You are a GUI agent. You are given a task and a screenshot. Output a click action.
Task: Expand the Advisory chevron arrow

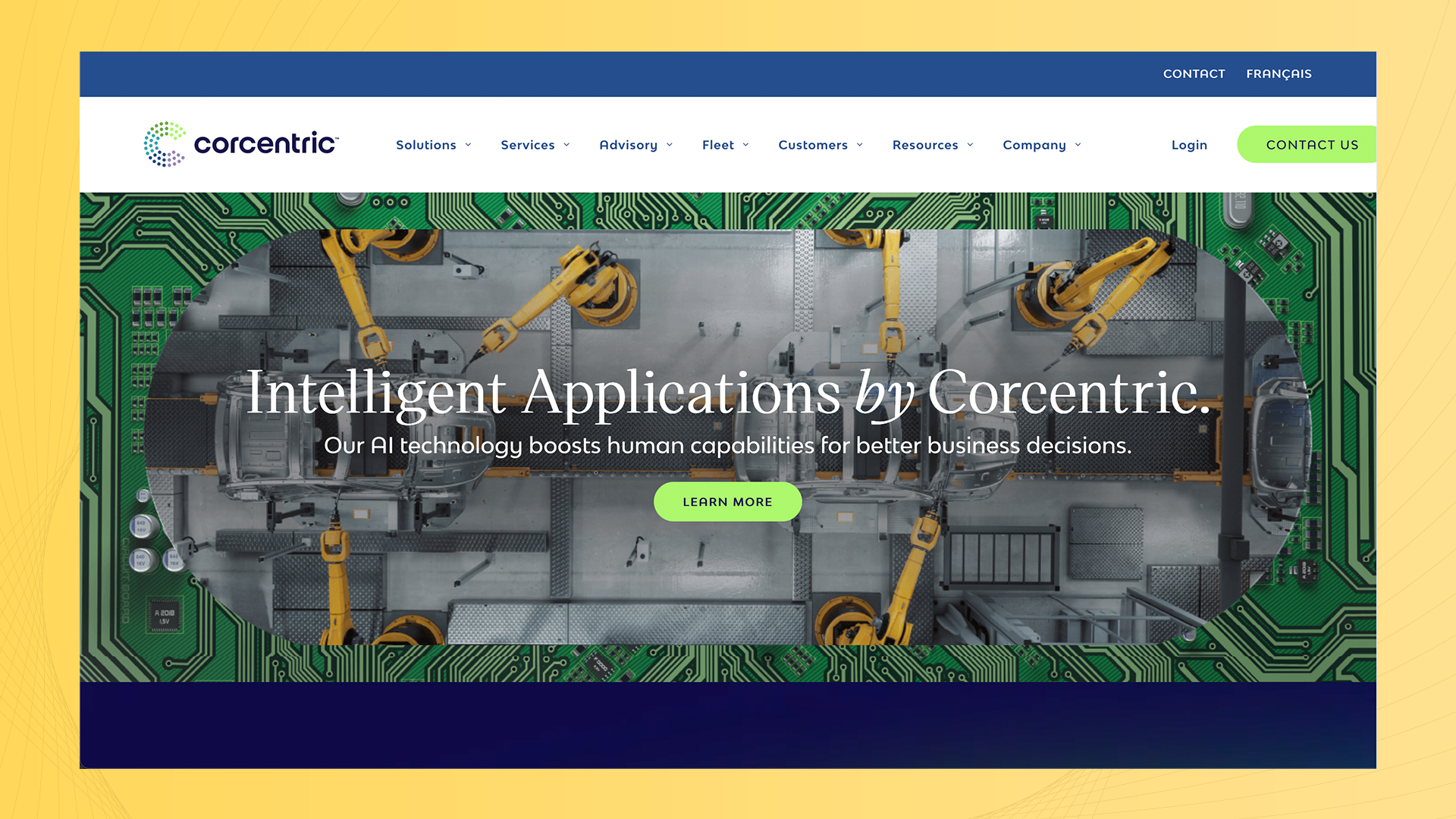click(x=670, y=145)
